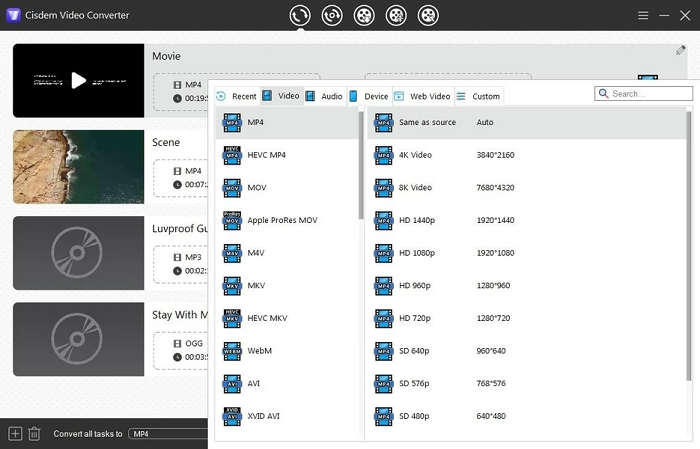Choose the SD 576p preset

526,383
